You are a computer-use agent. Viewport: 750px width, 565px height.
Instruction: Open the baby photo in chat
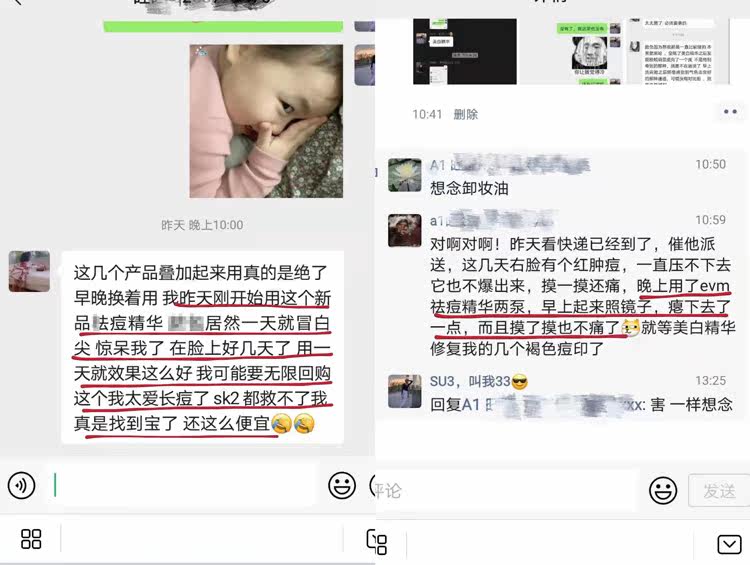tap(266, 121)
